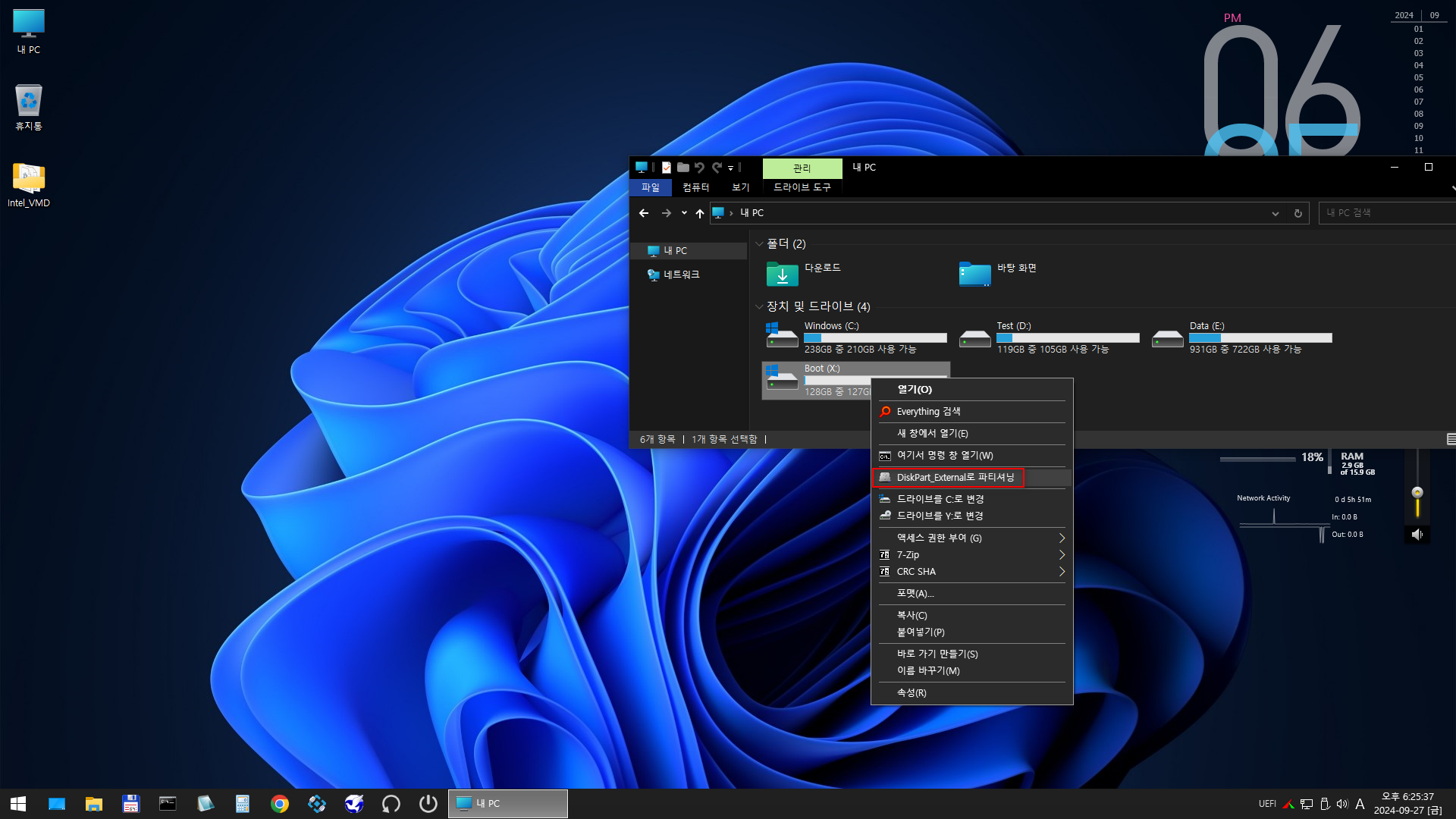Expand the 7-Zip submenu
This screenshot has height=819, width=1456.
pyautogui.click(x=1062, y=555)
